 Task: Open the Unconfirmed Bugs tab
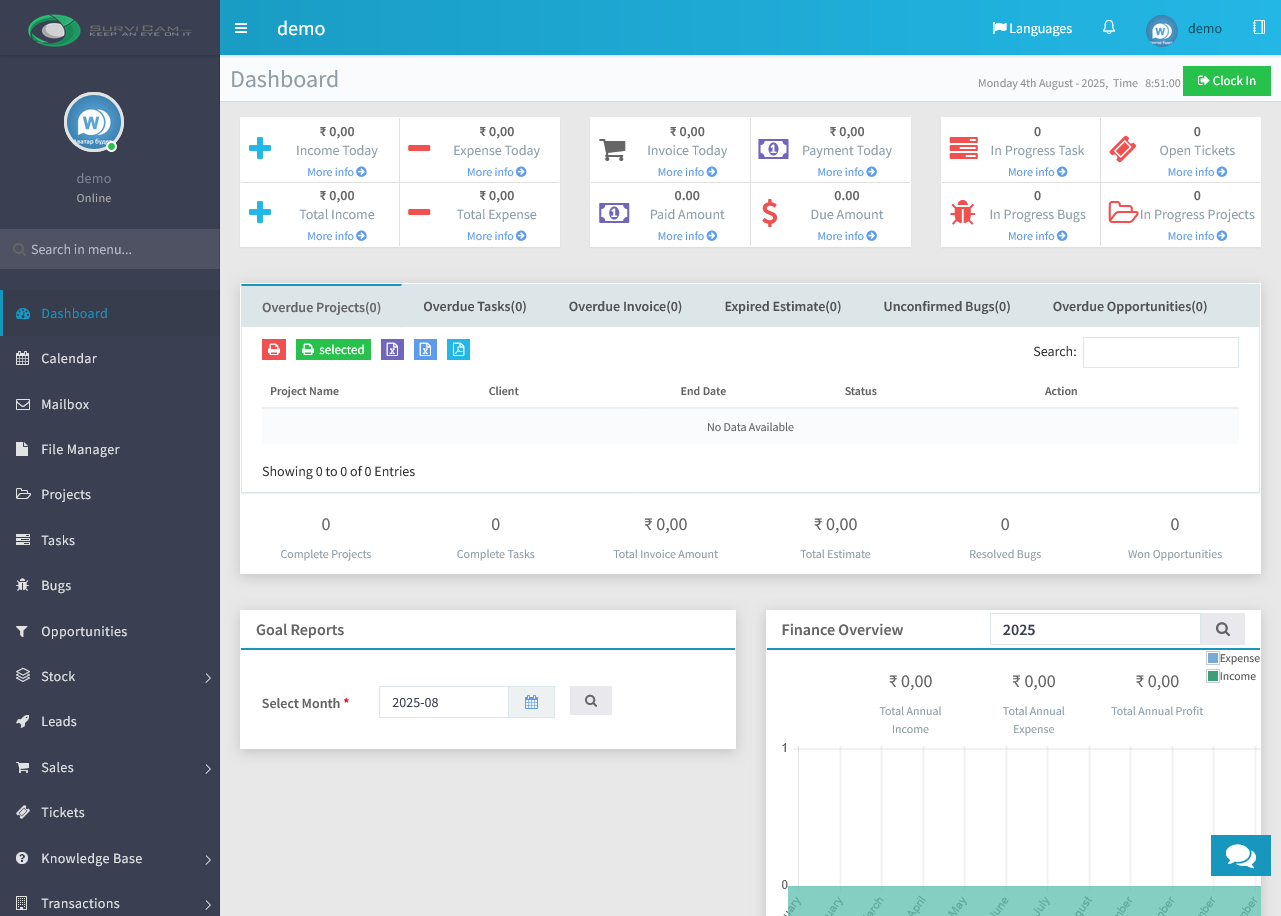click(946, 306)
